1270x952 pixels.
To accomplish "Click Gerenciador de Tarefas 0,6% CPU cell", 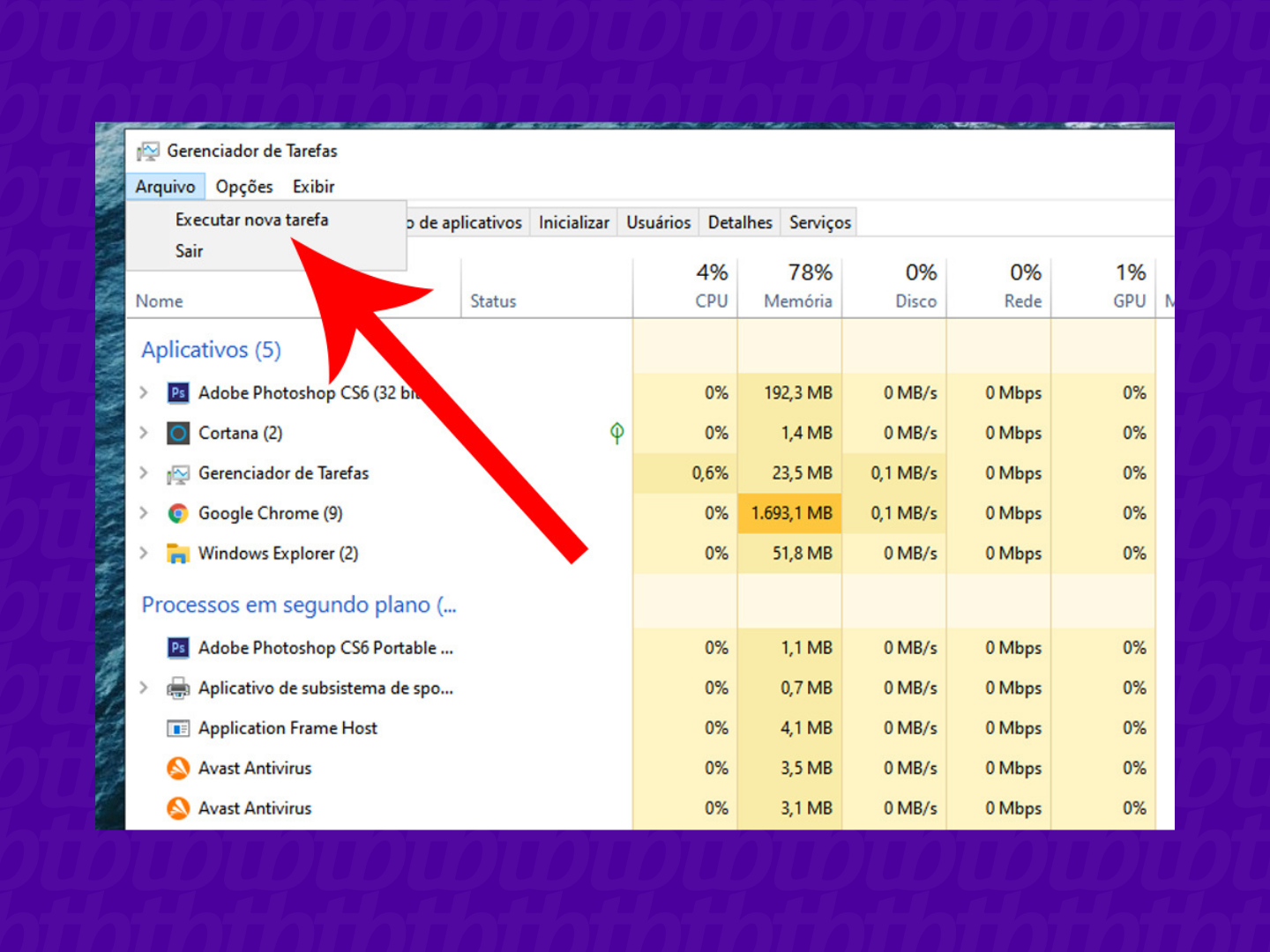I will pos(685,472).
